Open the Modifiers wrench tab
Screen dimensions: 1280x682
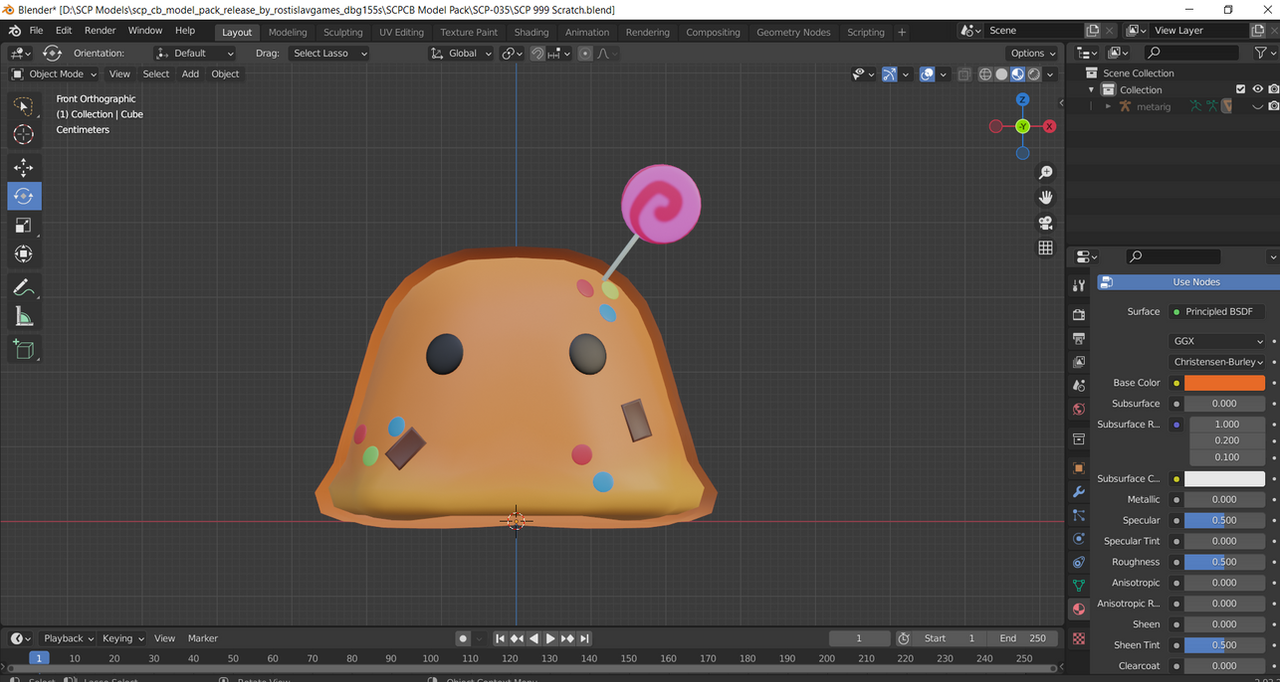[1079, 492]
